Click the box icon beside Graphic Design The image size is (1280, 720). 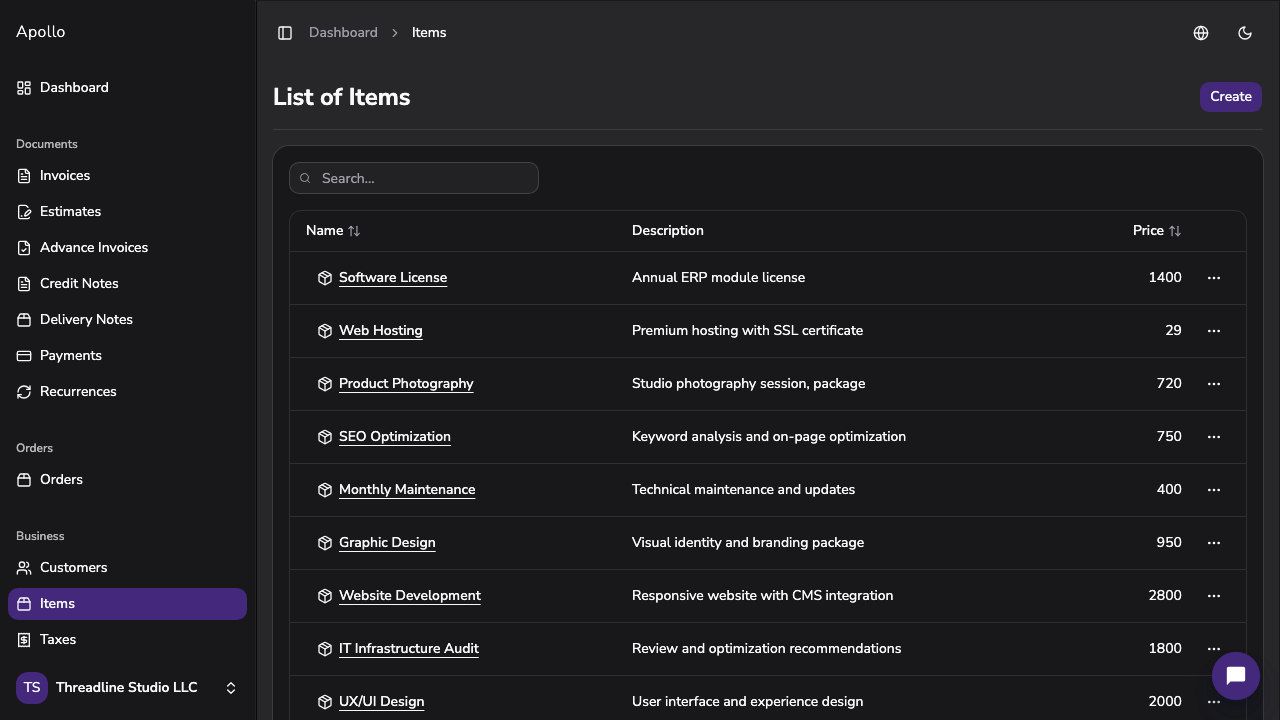click(x=325, y=543)
